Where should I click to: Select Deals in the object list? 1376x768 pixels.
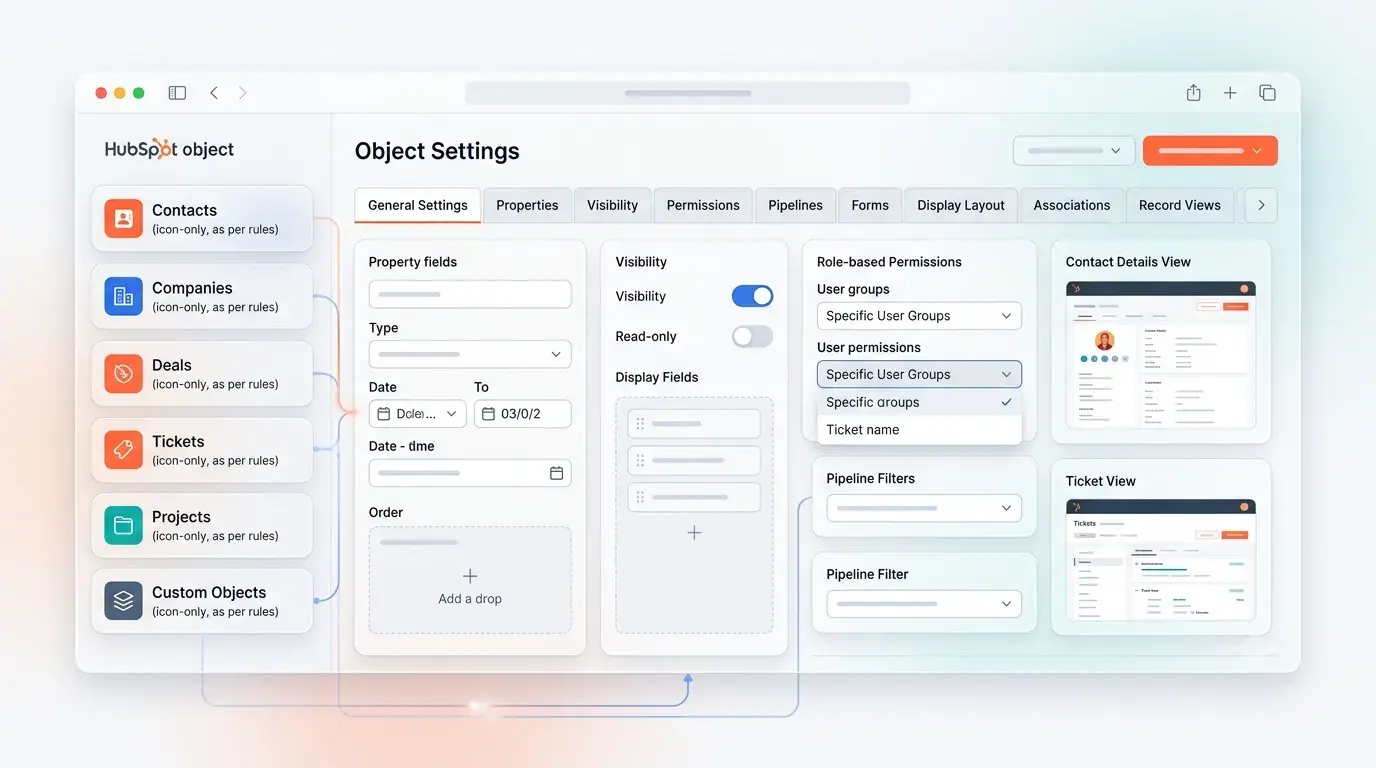pyautogui.click(x=202, y=373)
